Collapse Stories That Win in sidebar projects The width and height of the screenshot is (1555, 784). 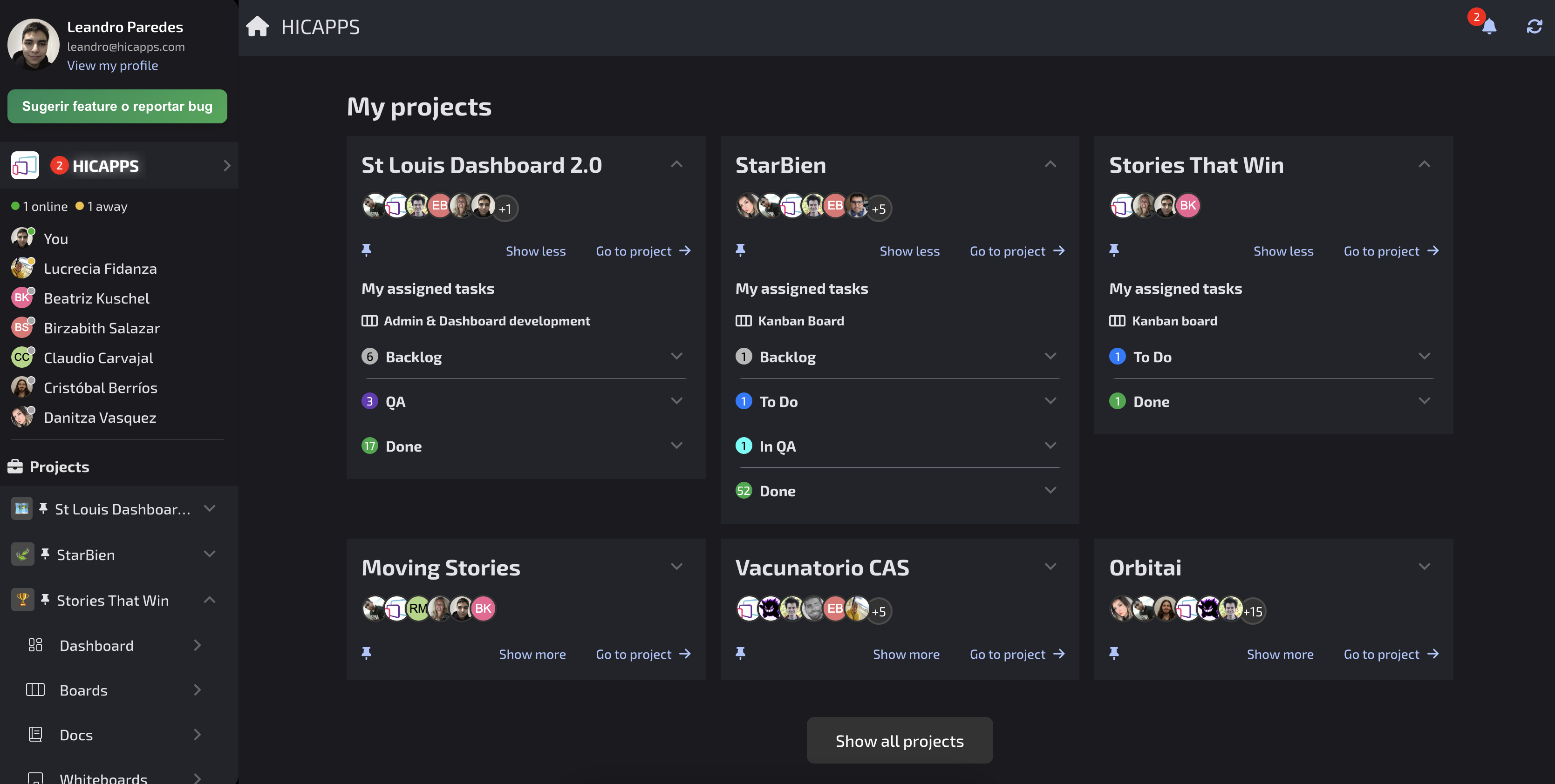(x=210, y=600)
